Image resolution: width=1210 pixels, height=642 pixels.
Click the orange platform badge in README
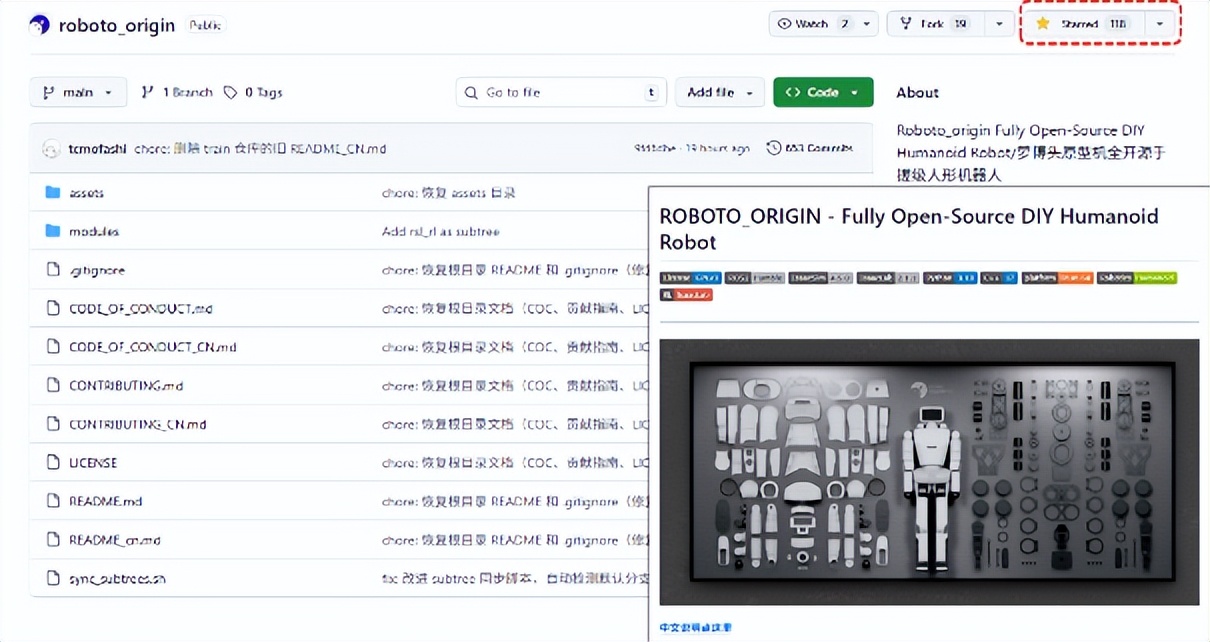coord(1057,277)
